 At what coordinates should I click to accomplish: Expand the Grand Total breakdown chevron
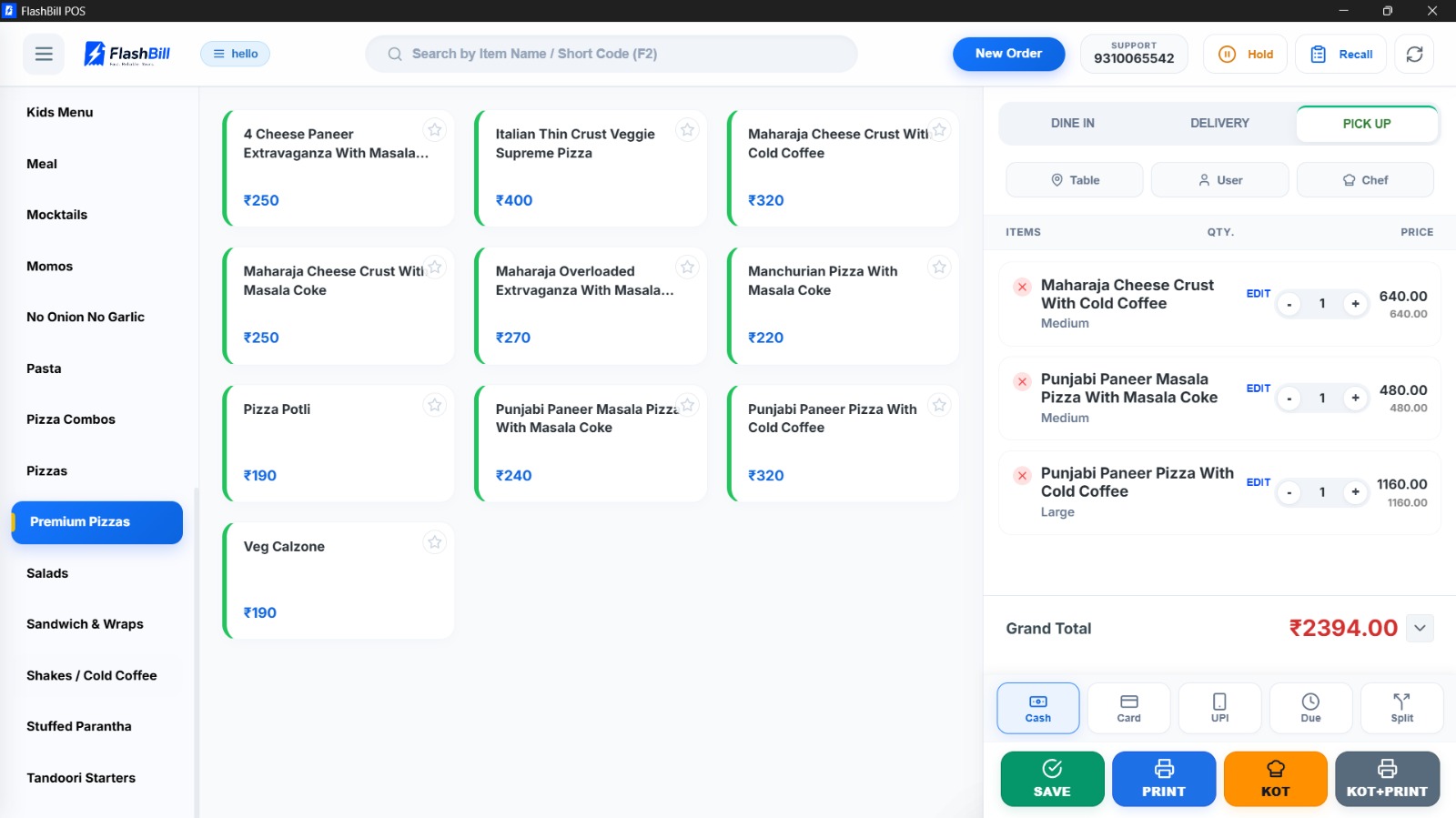tap(1420, 628)
